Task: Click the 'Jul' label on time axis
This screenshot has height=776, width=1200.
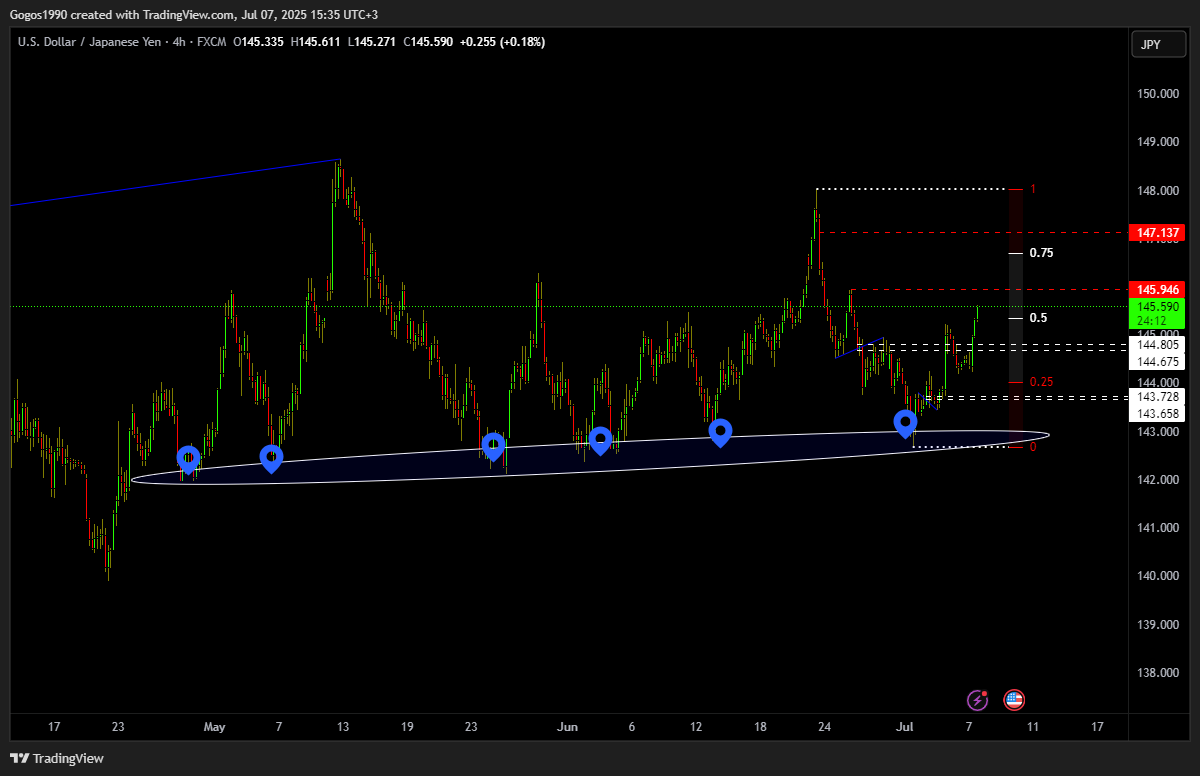Action: [906, 727]
